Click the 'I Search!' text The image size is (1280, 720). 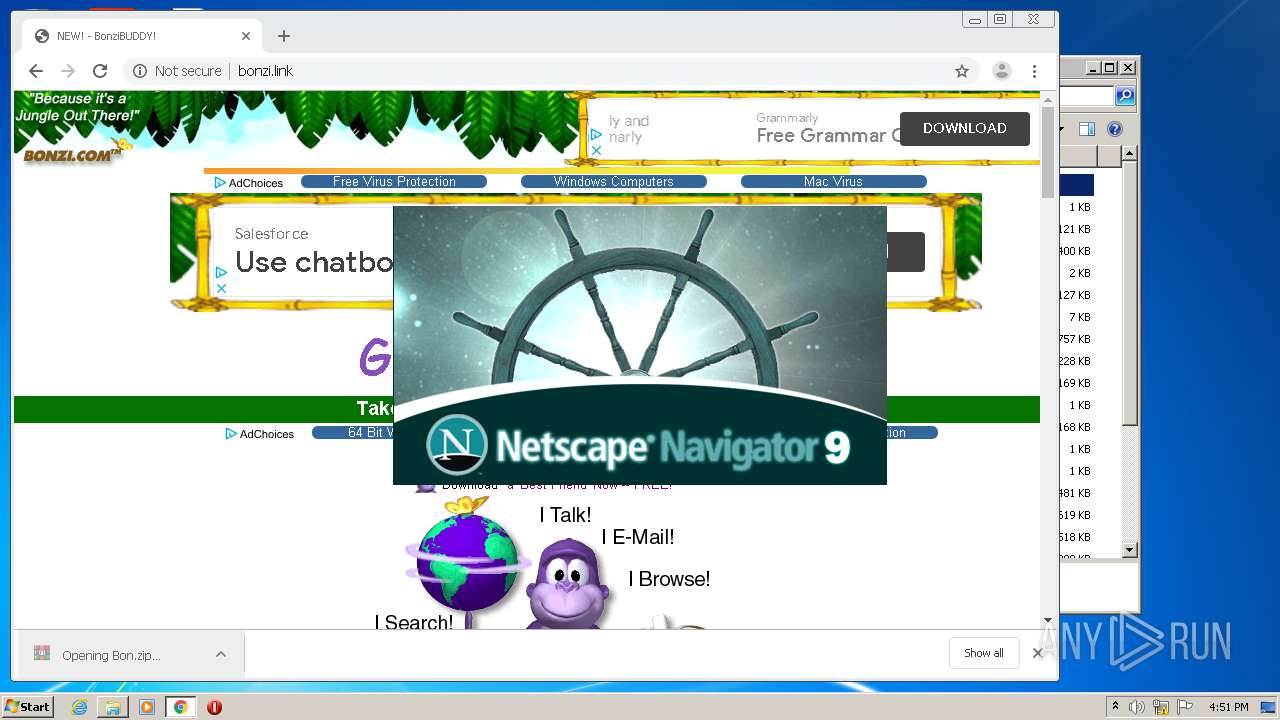click(414, 622)
